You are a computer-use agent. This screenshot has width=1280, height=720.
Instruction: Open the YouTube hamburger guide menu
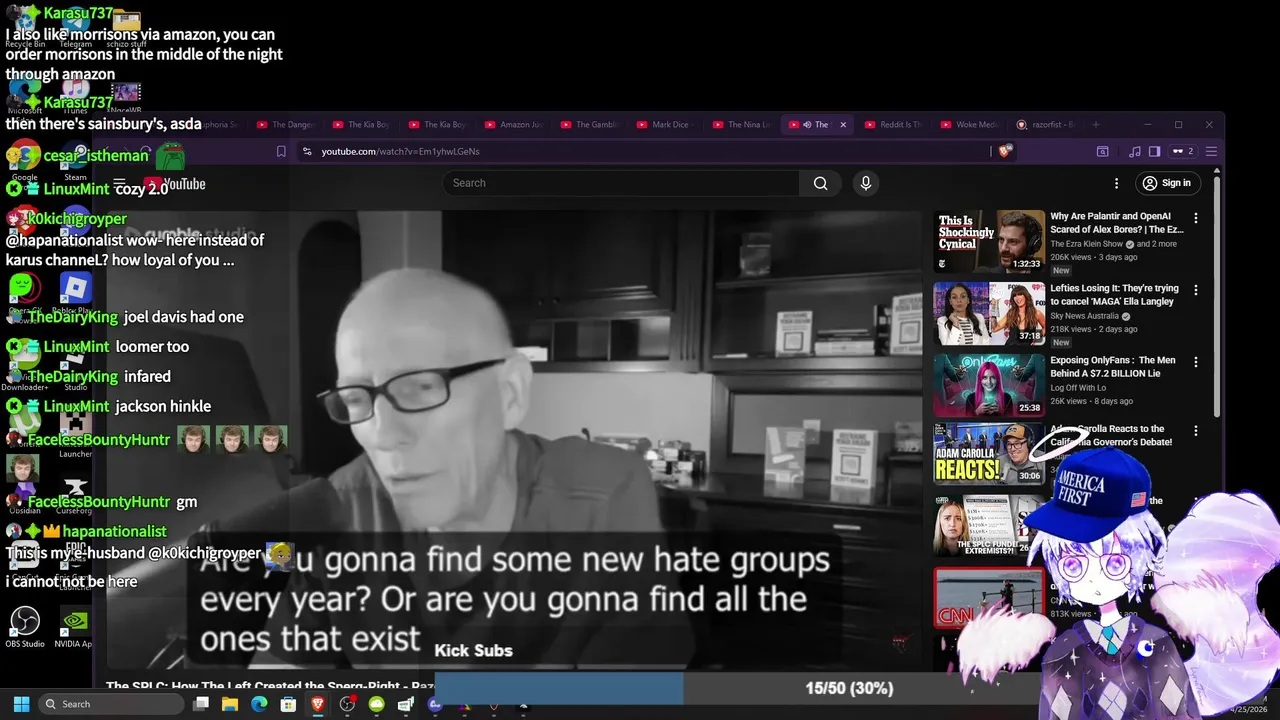click(119, 184)
